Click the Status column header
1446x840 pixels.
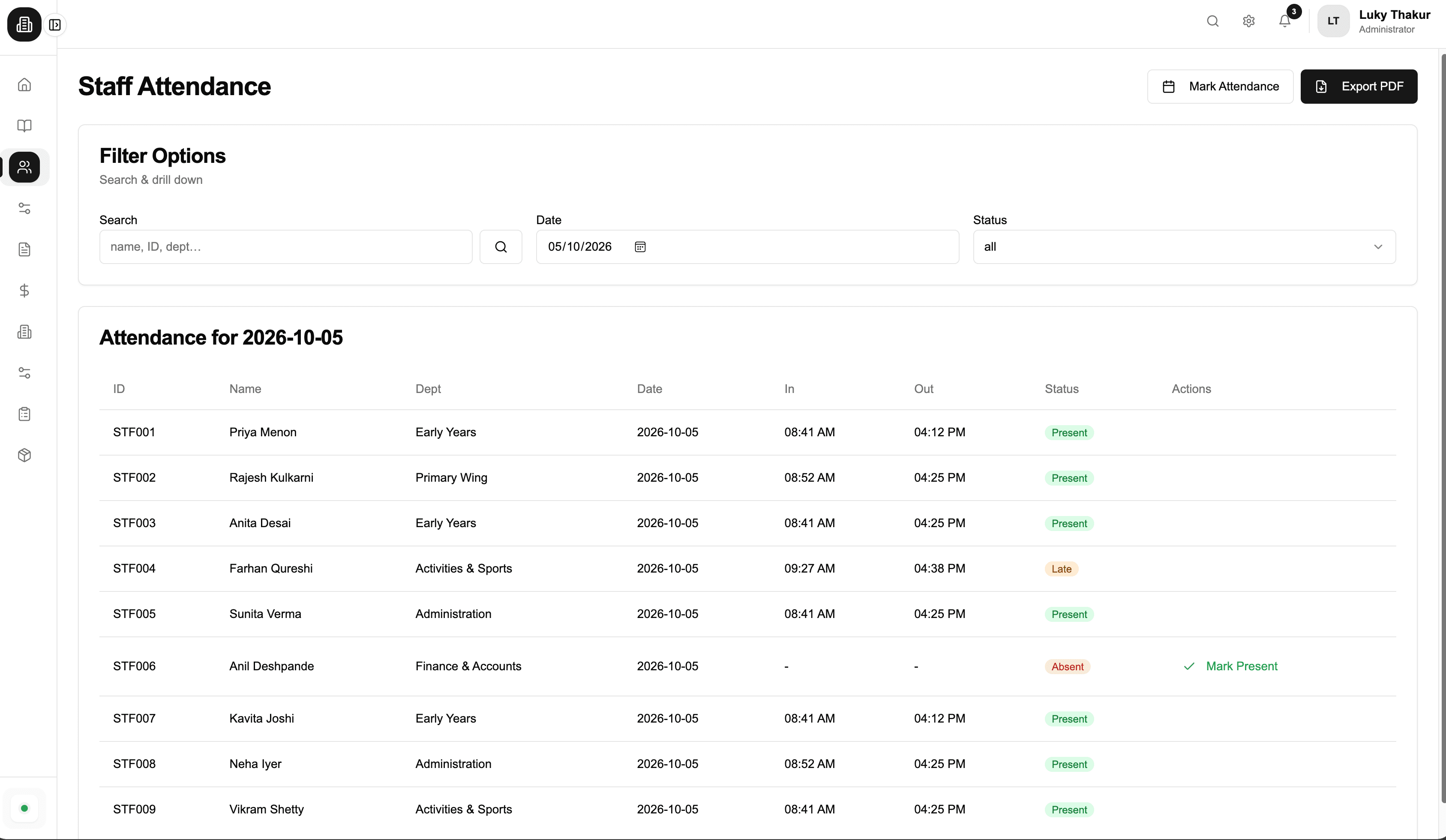click(1062, 389)
